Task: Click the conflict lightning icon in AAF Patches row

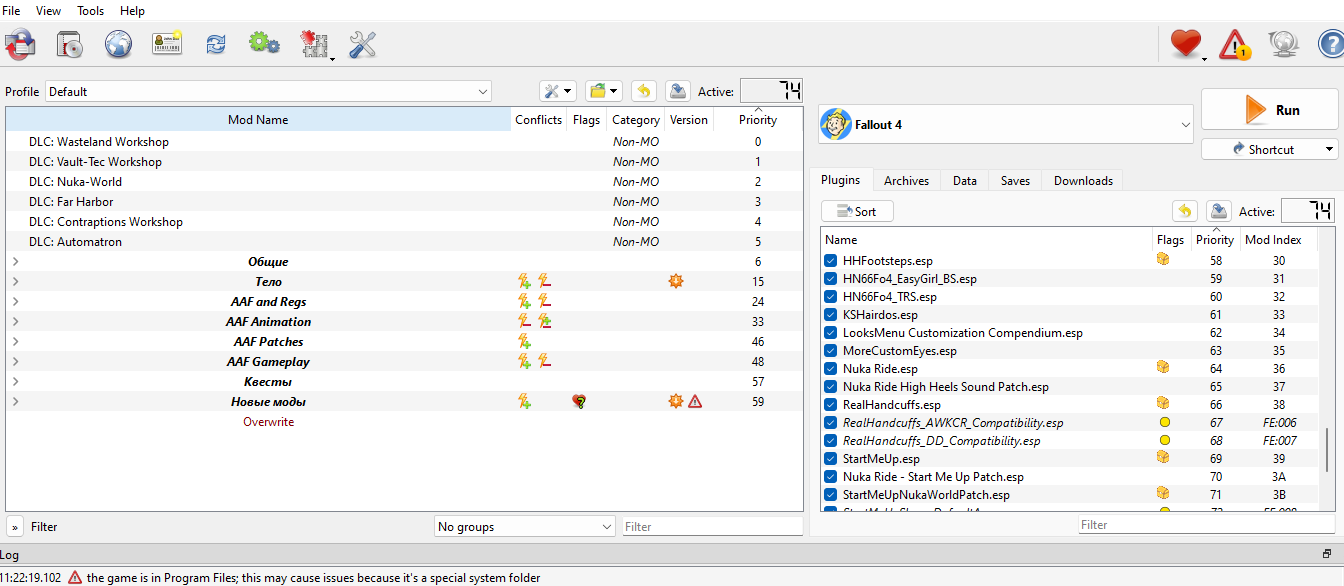Action: click(524, 341)
